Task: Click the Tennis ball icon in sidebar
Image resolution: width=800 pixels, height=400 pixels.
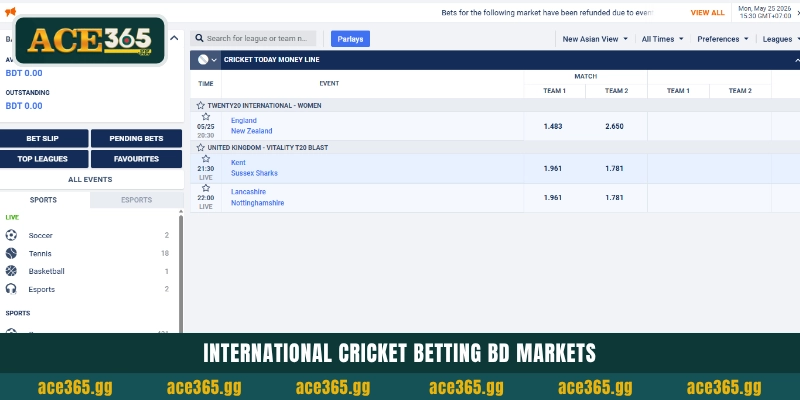Action: click(x=11, y=253)
